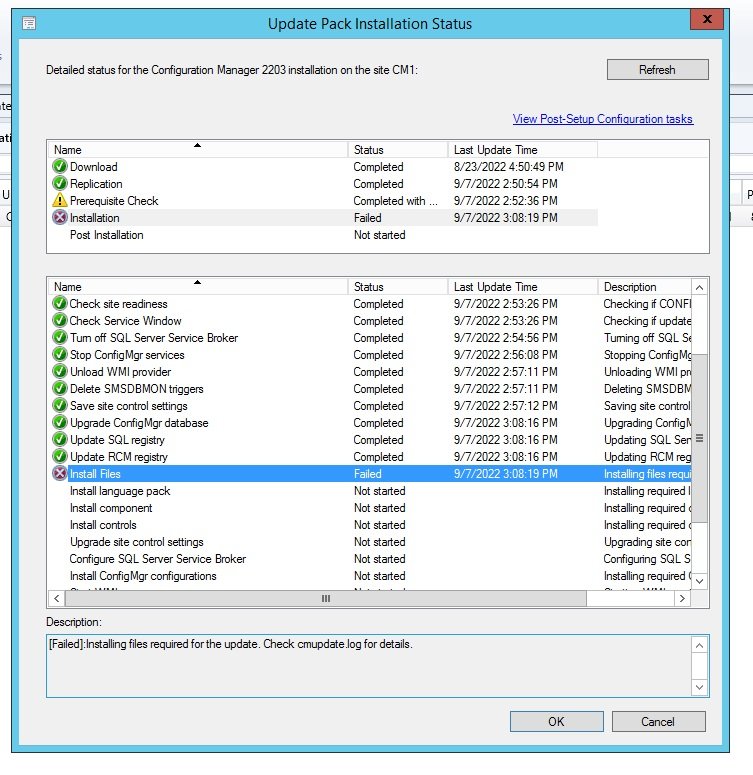
Task: Sort upper list by Last Update Time
Action: tap(523, 150)
